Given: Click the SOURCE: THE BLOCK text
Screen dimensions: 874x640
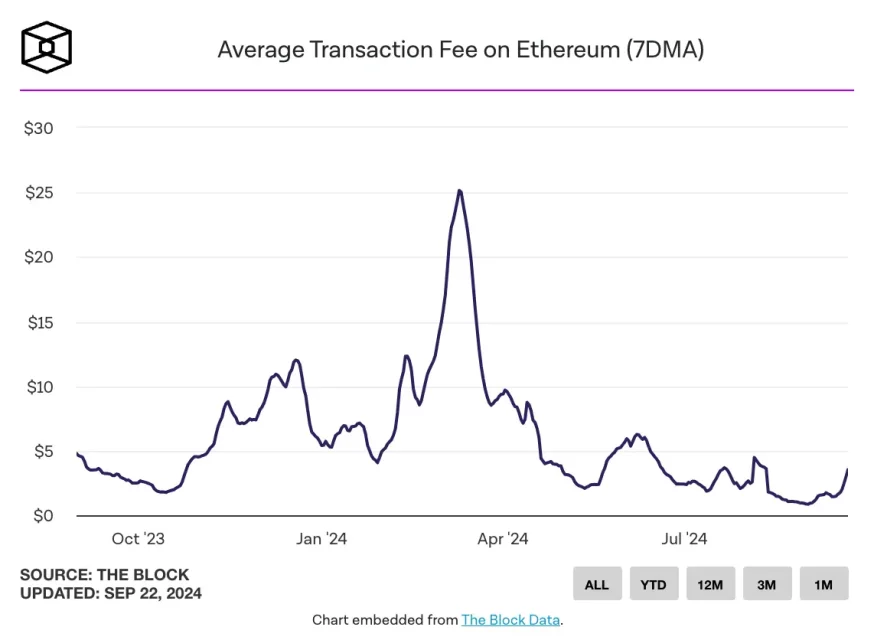Looking at the screenshot, I should pyautogui.click(x=104, y=575).
